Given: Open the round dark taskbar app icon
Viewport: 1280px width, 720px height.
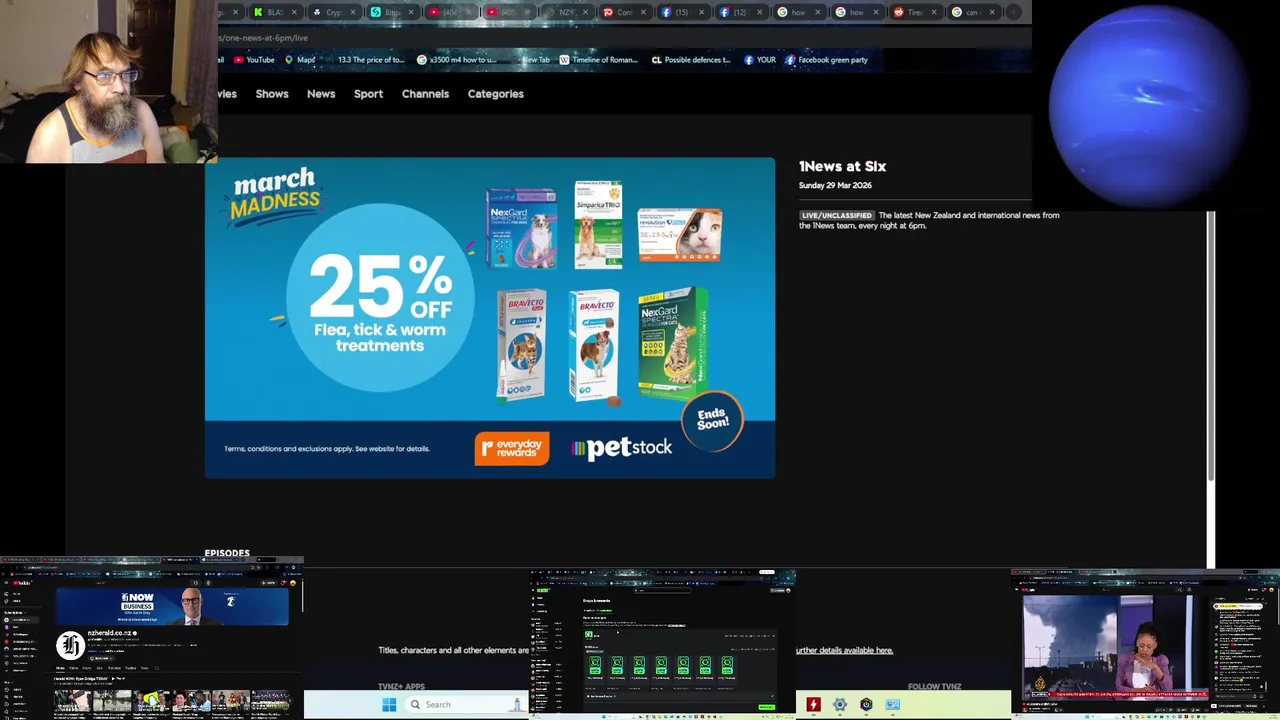Looking at the screenshot, I should point(866,704).
